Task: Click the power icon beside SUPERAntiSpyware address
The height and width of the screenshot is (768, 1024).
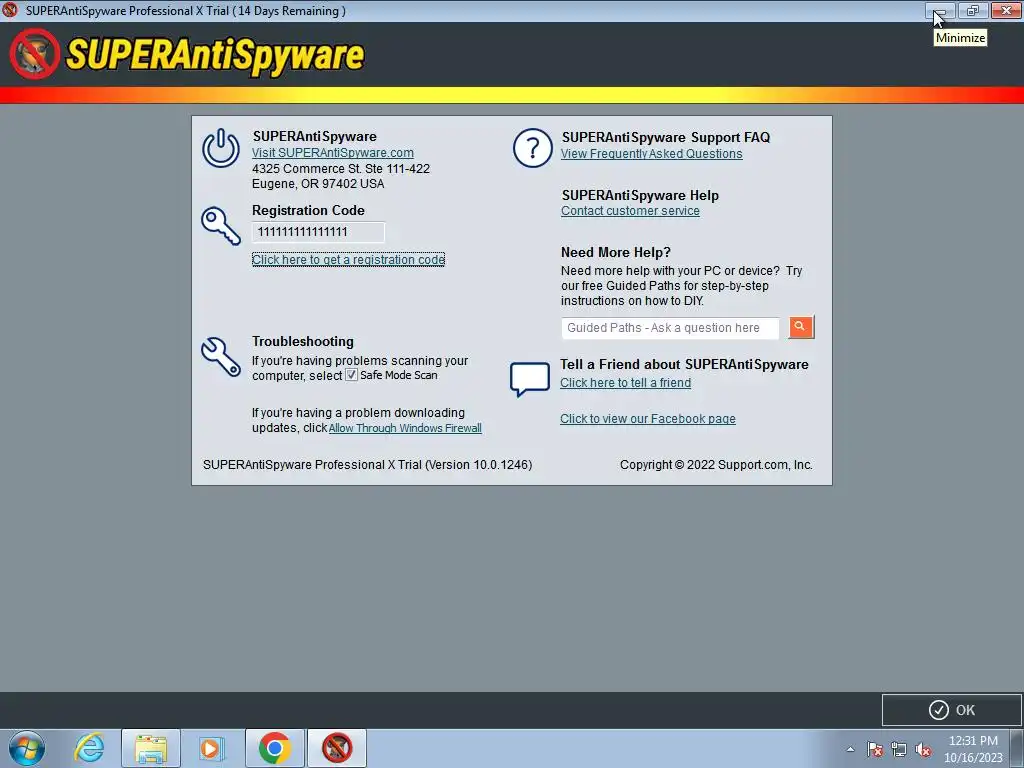Action: (x=221, y=148)
